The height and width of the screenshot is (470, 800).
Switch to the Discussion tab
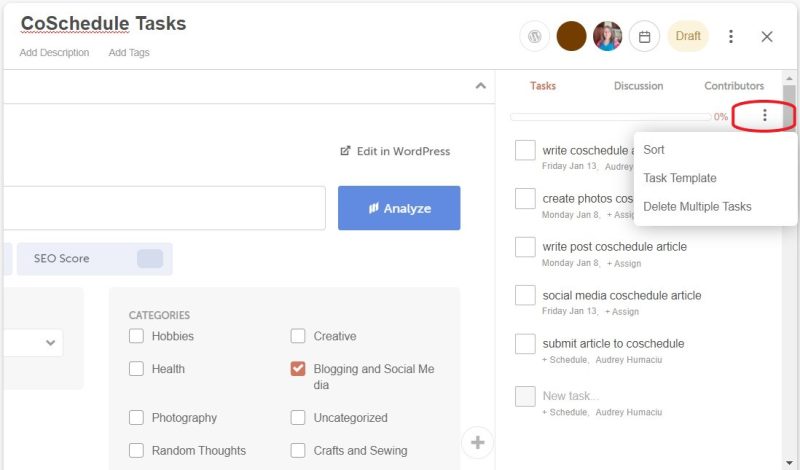(638, 86)
